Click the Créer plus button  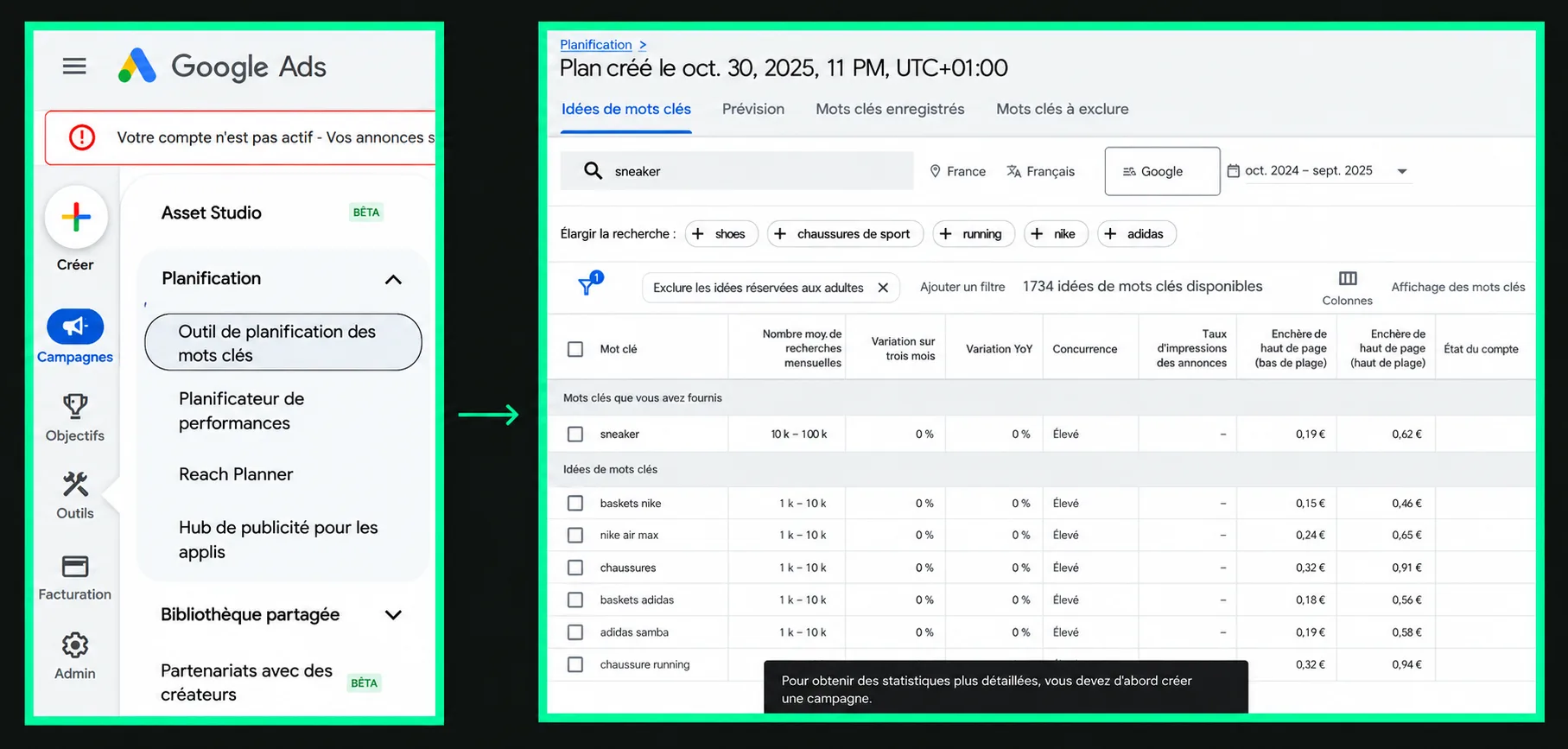pos(76,216)
